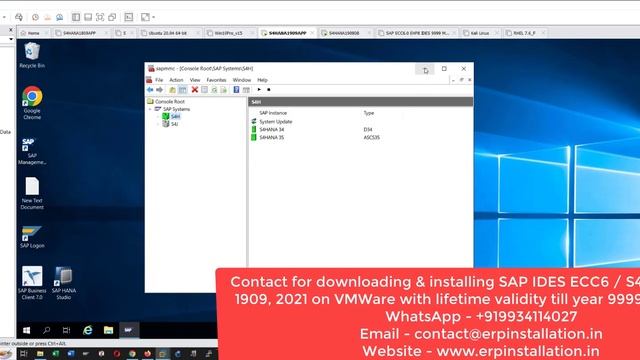Image resolution: width=640 pixels, height=360 pixels.
Task: Select S4H system in tree
Action: point(176,116)
